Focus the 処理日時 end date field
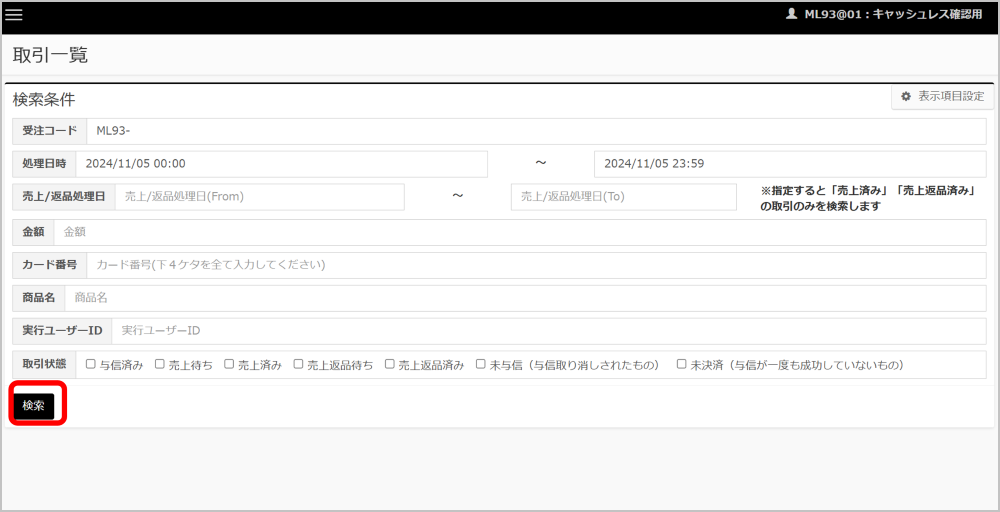This screenshot has height=512, width=1000. click(x=789, y=164)
